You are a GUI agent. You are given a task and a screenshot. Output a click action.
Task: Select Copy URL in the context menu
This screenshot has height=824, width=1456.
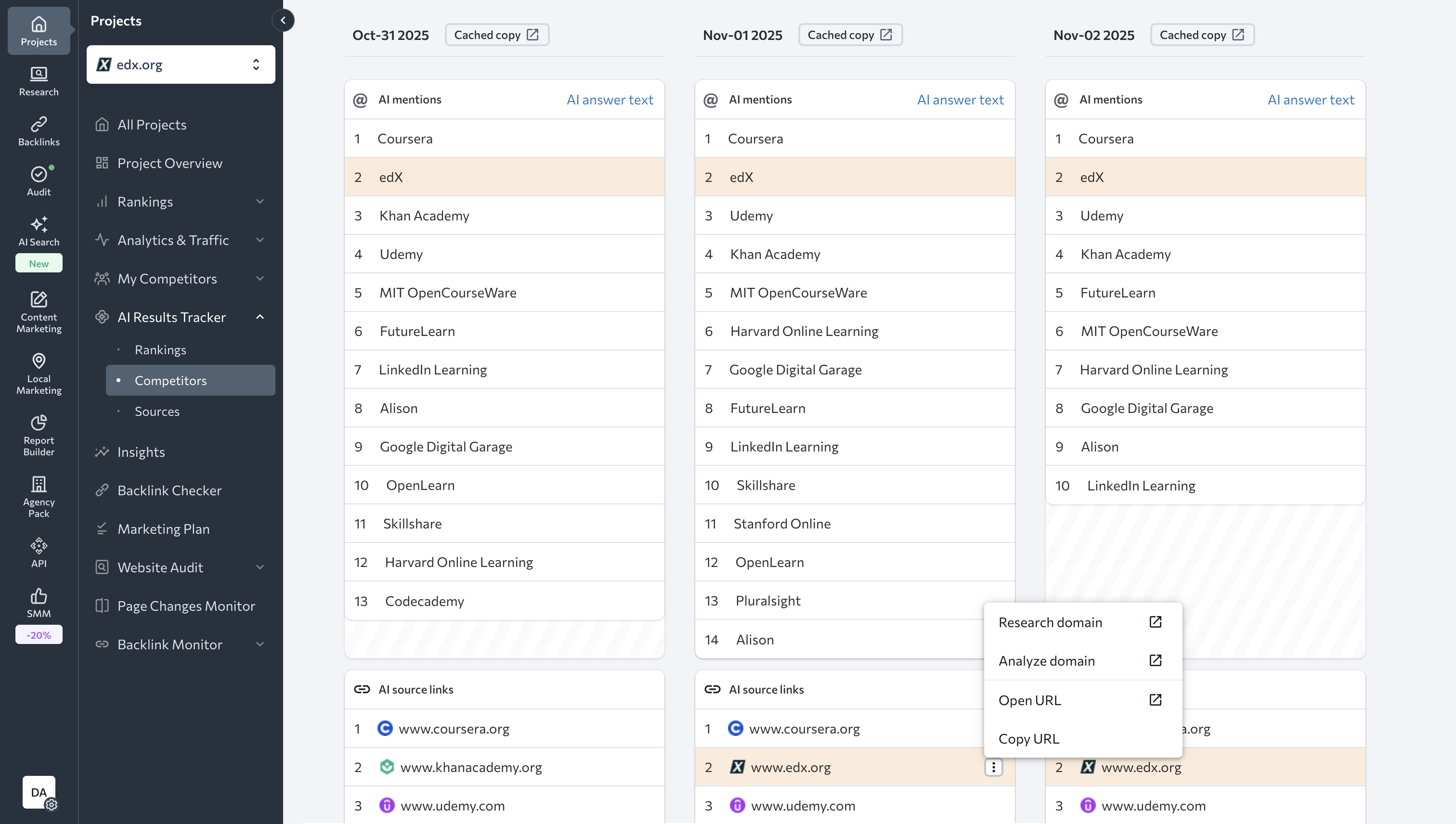click(1028, 738)
